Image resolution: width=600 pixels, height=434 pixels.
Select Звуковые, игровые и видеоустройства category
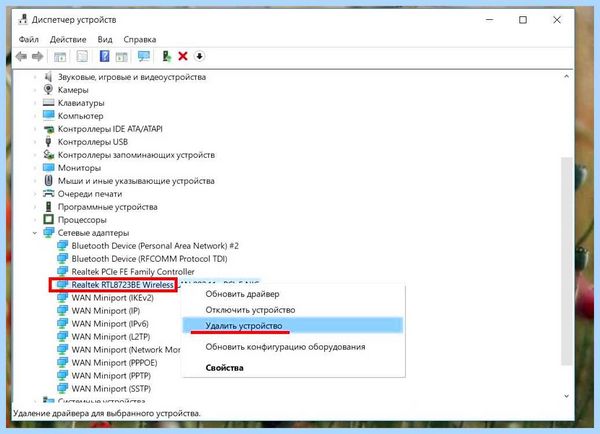click(132, 77)
